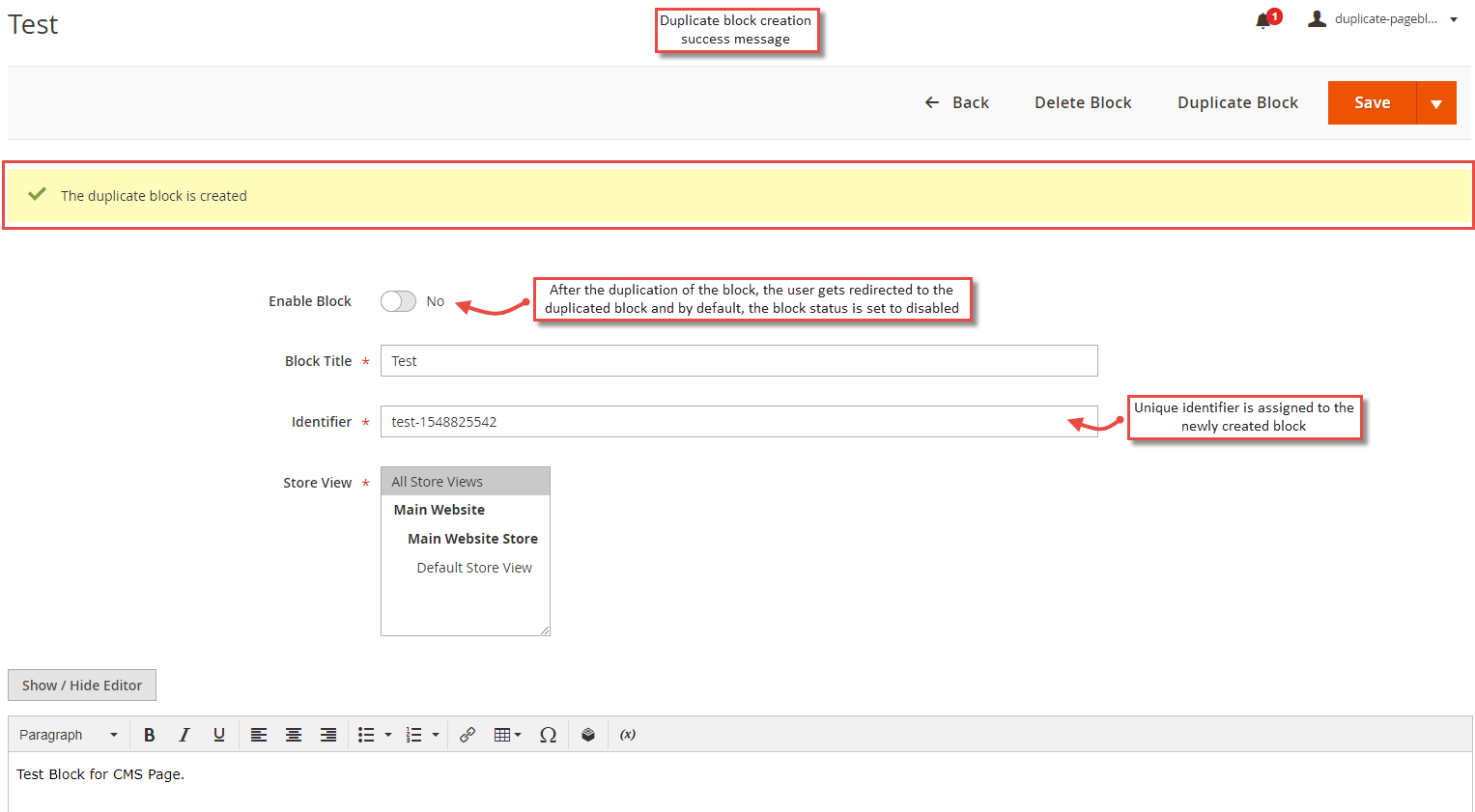Screen dimensions: 1475x812
Task: Insert a variable with the (x) icon
Action: point(628,735)
